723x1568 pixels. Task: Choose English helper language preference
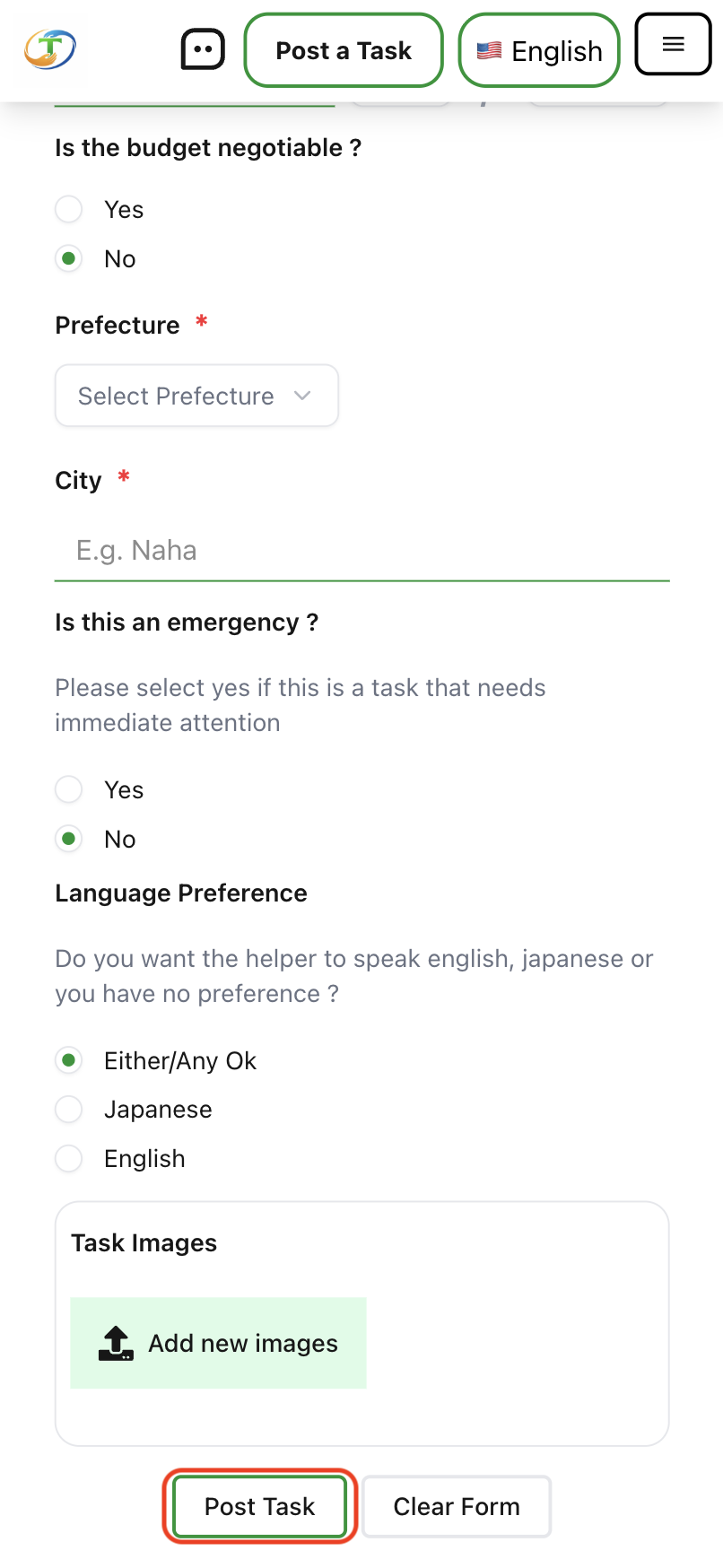pos(69,1159)
